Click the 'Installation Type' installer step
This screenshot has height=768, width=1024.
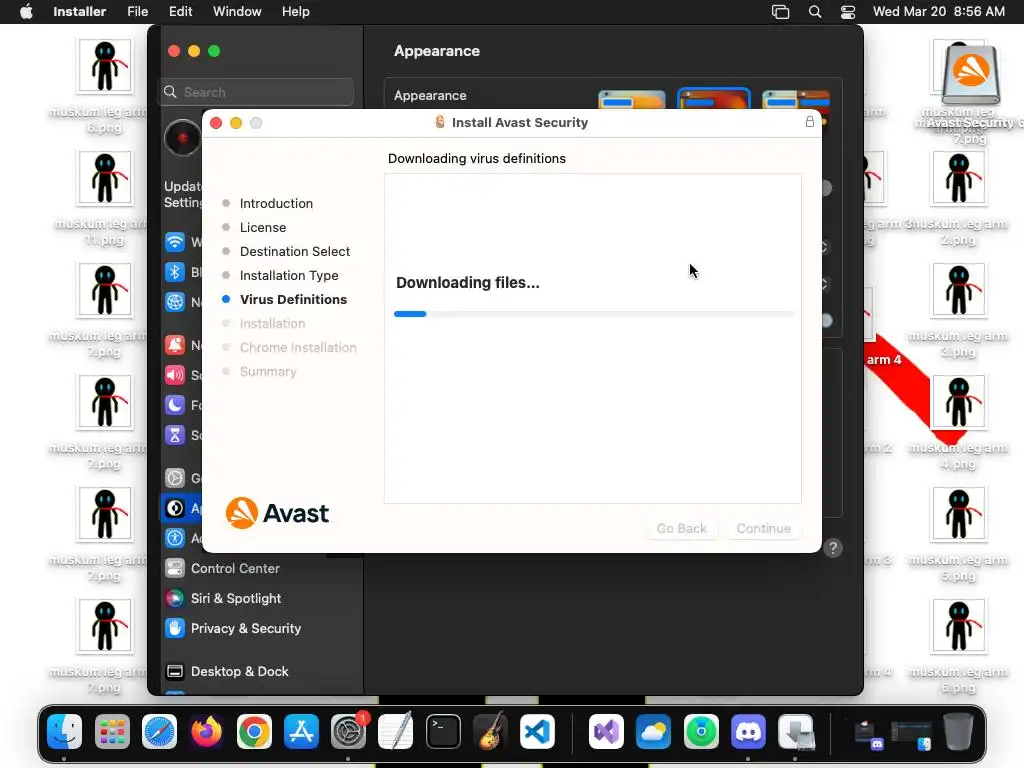click(x=289, y=276)
